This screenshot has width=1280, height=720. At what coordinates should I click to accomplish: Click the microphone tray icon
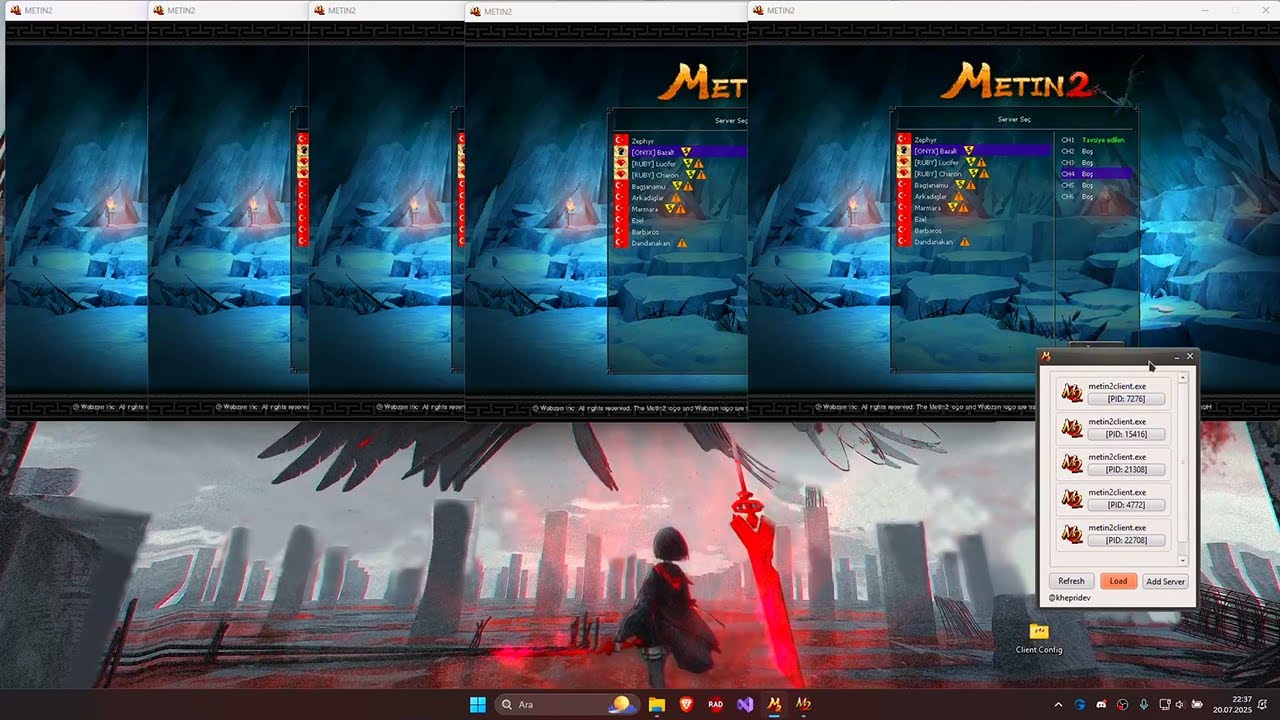pyautogui.click(x=1144, y=704)
